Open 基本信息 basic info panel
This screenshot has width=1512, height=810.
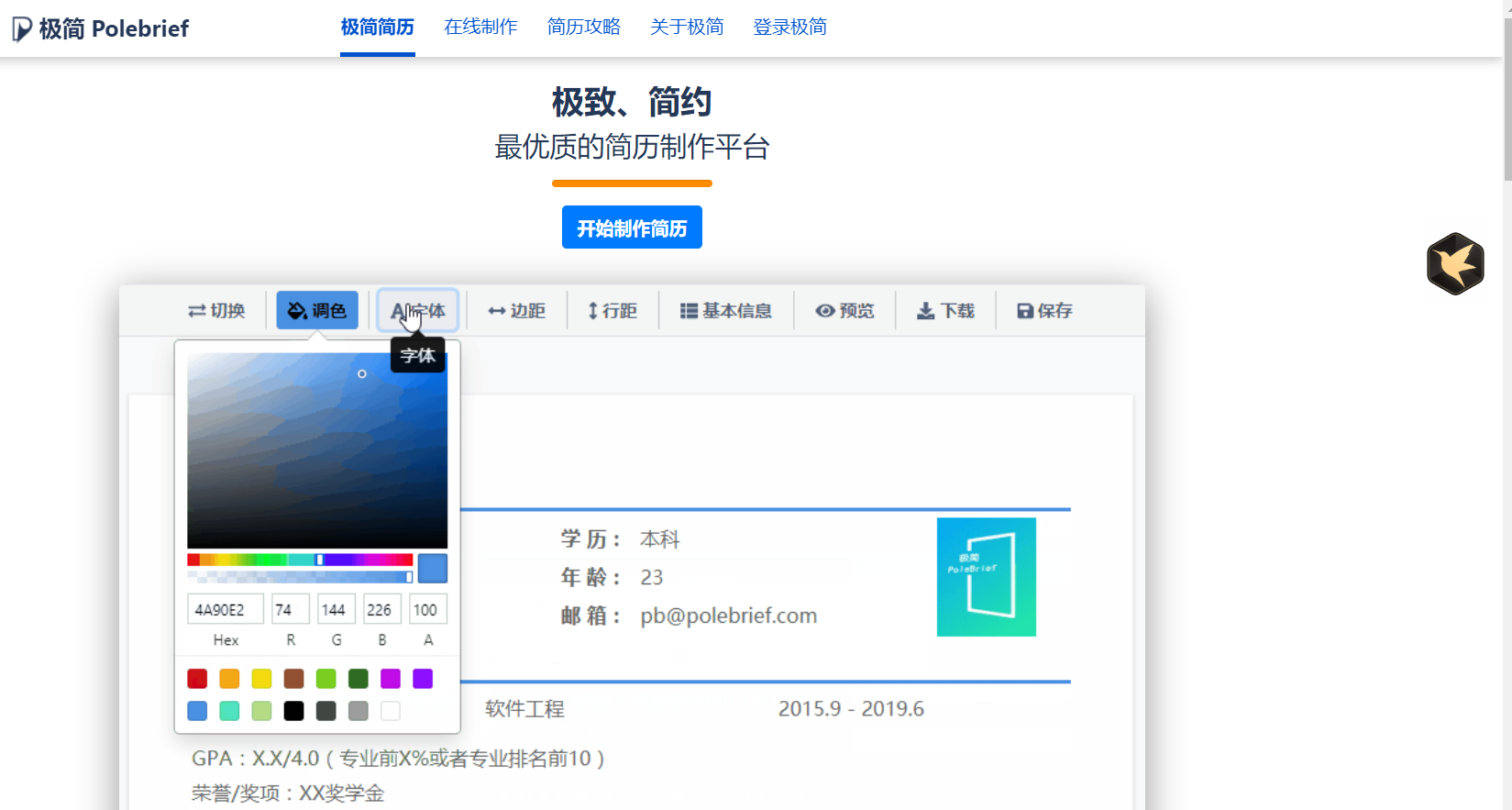pyautogui.click(x=726, y=311)
